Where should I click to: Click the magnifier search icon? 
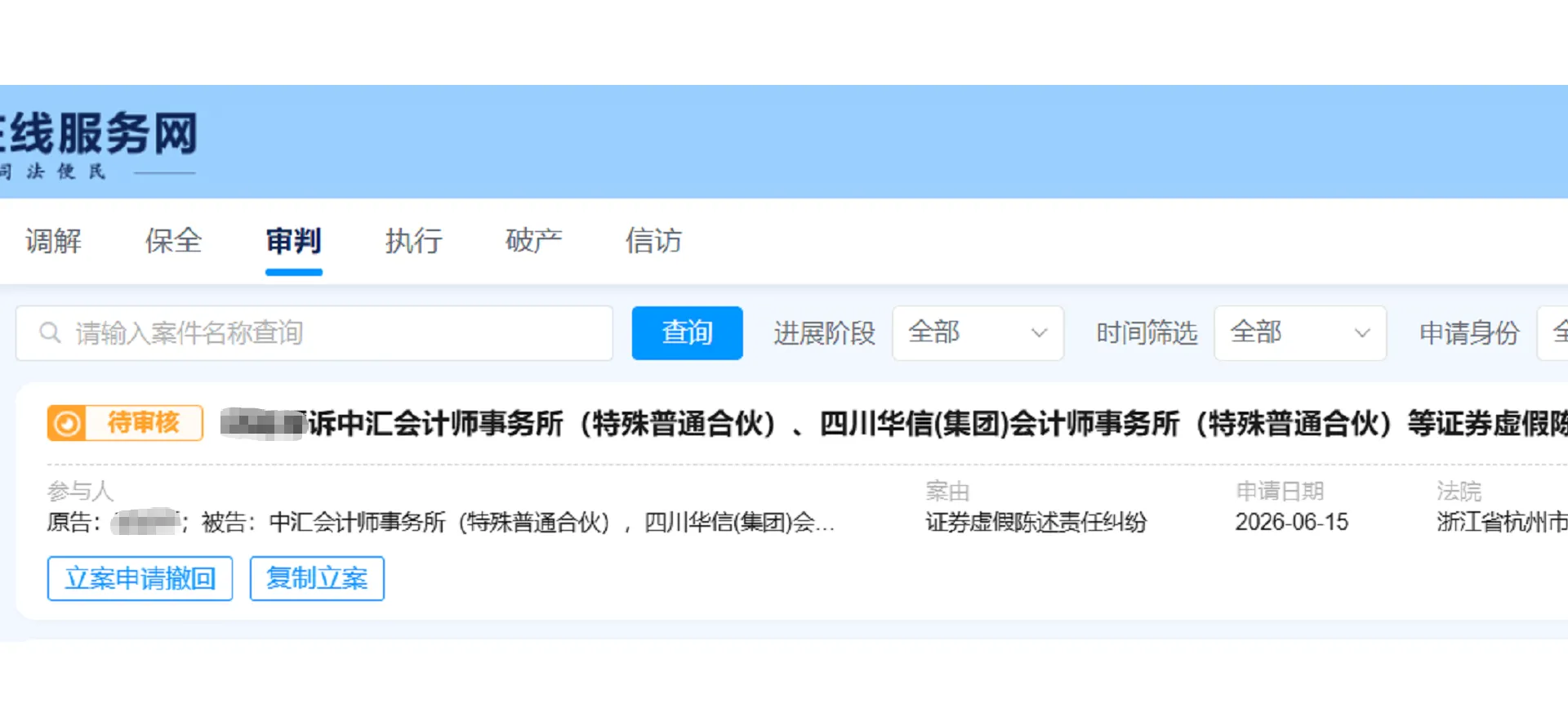(51, 332)
